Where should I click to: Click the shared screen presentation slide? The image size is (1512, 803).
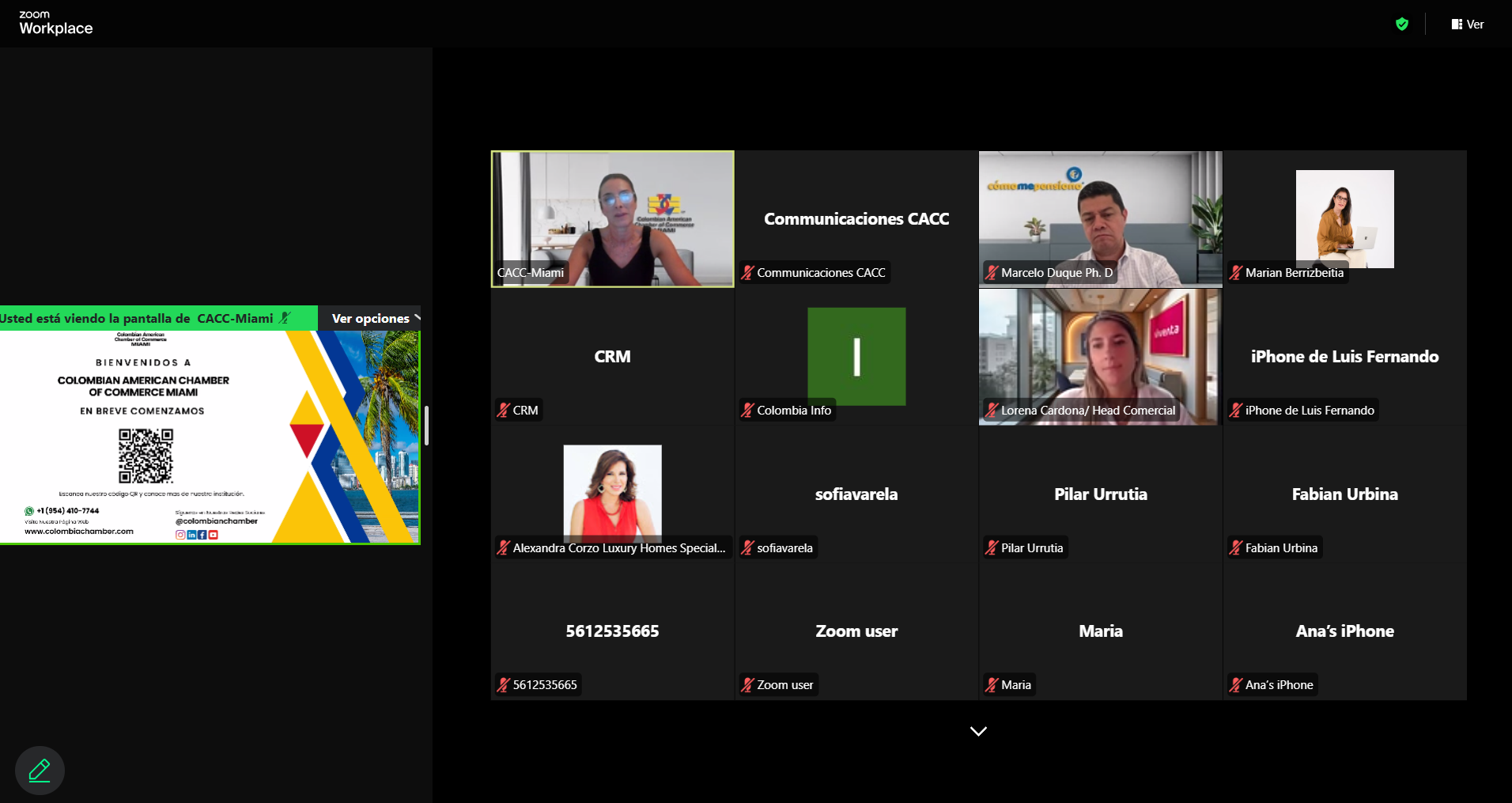coord(210,437)
